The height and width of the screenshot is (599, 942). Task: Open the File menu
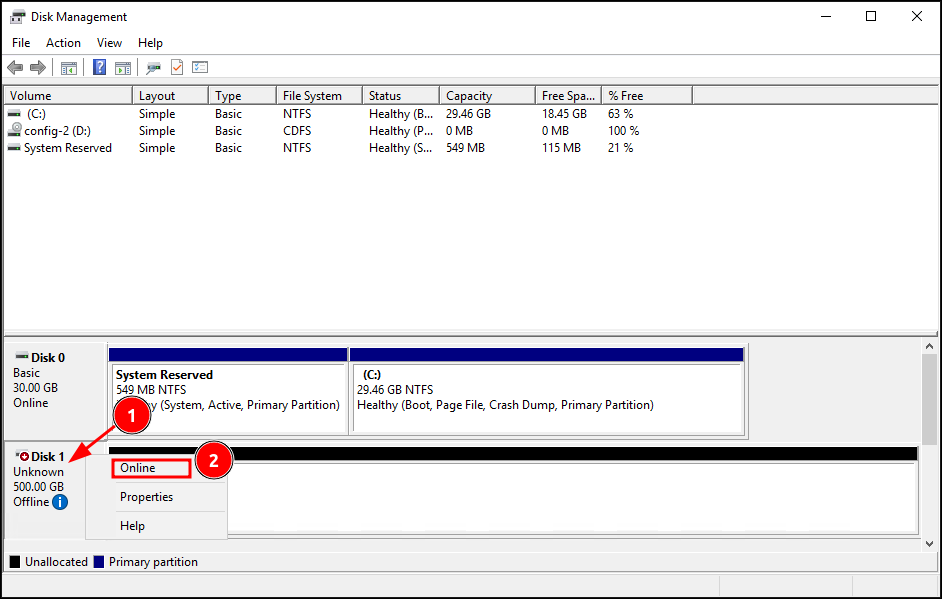[21, 43]
